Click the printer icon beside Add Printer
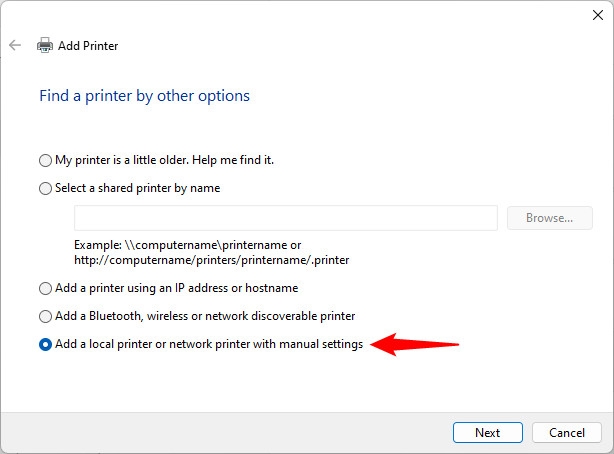Screen dimensions: 614x454 point(45,45)
